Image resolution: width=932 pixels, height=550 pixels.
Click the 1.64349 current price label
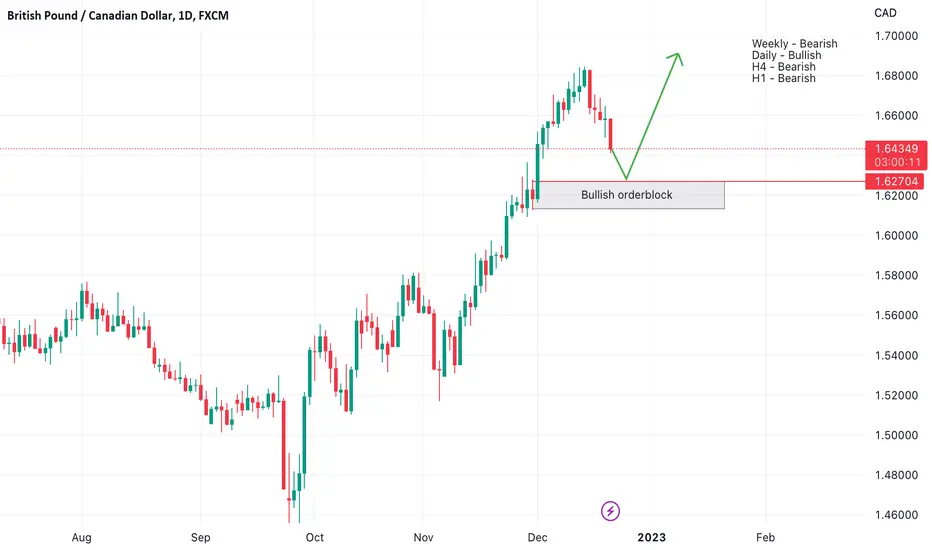[x=896, y=149]
